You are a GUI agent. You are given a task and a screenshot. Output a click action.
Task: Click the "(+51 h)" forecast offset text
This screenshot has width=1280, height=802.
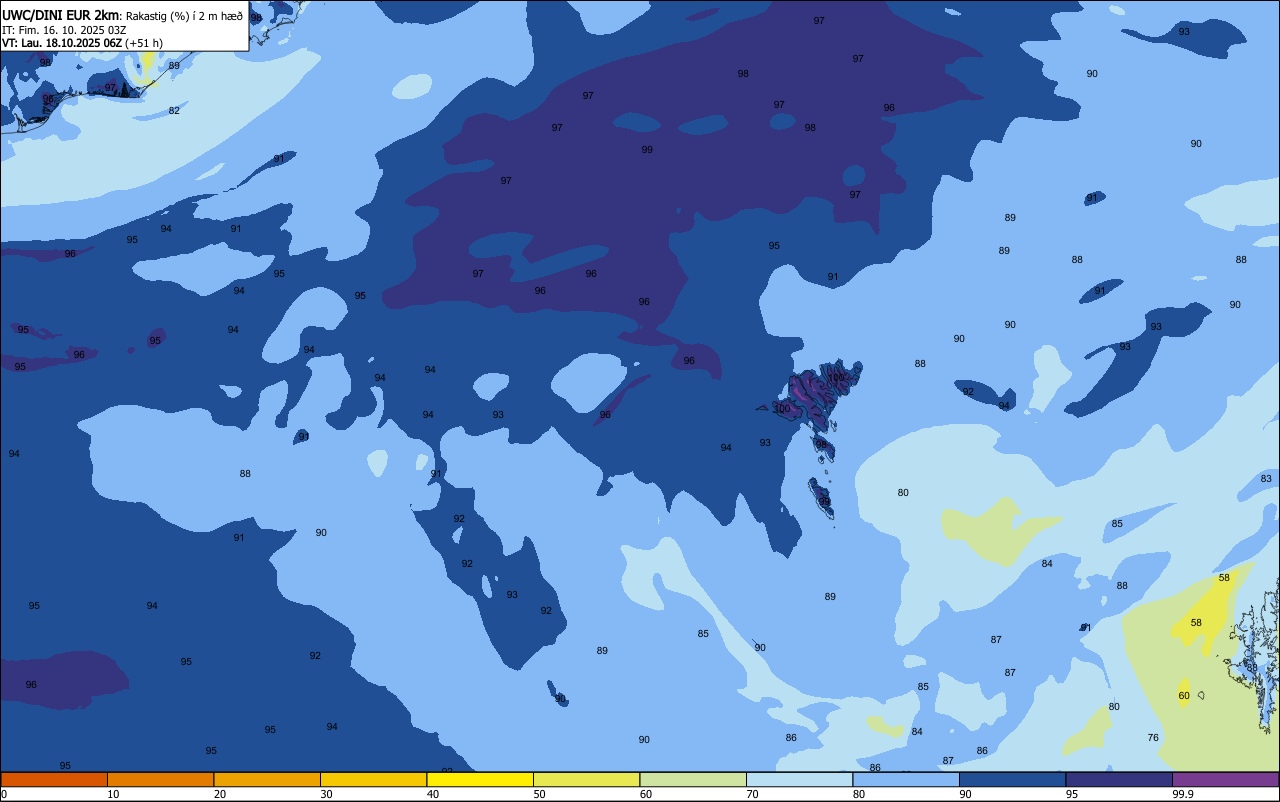(x=144, y=43)
